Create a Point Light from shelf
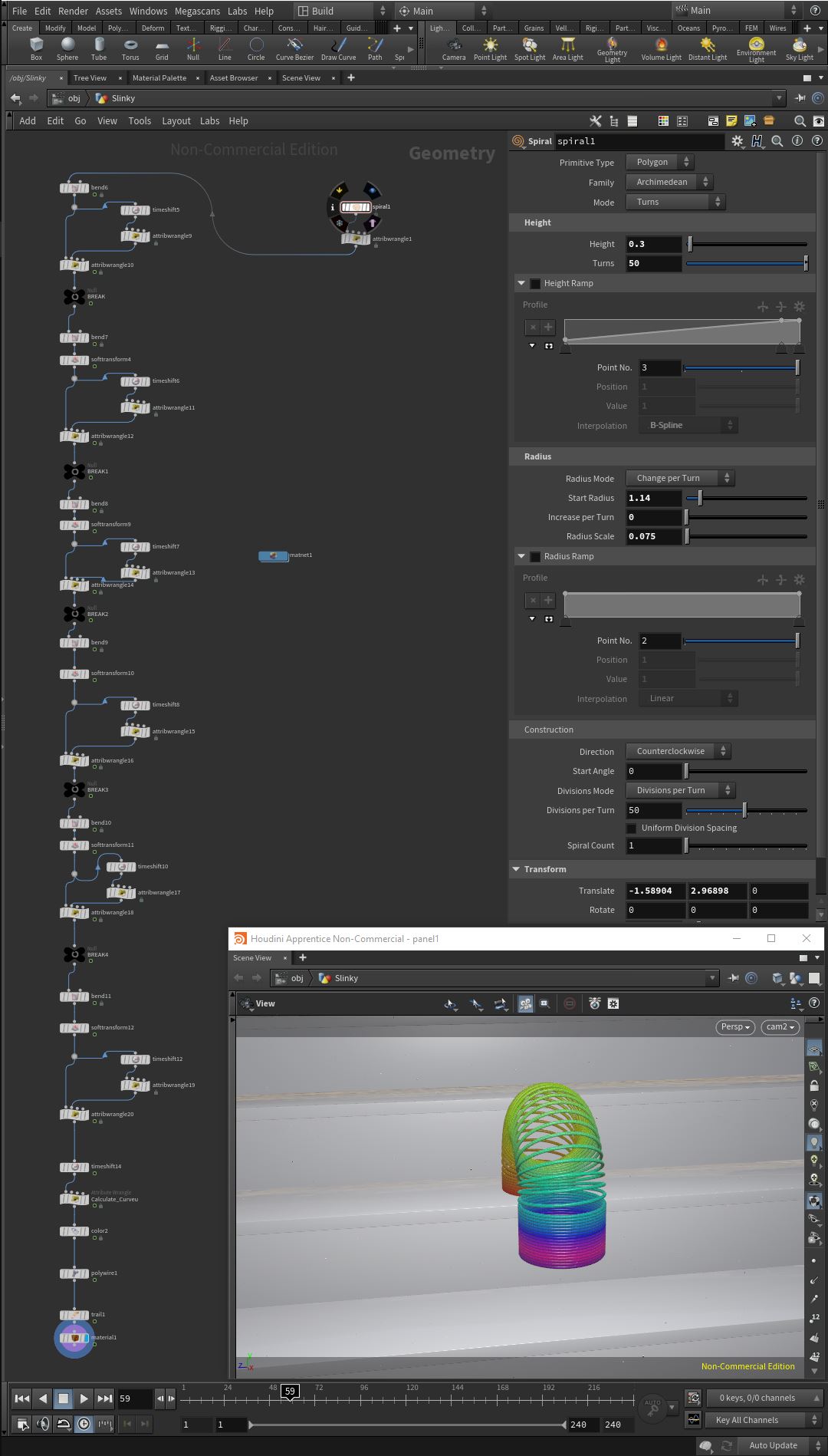This screenshot has height=1456, width=828. coord(490,48)
